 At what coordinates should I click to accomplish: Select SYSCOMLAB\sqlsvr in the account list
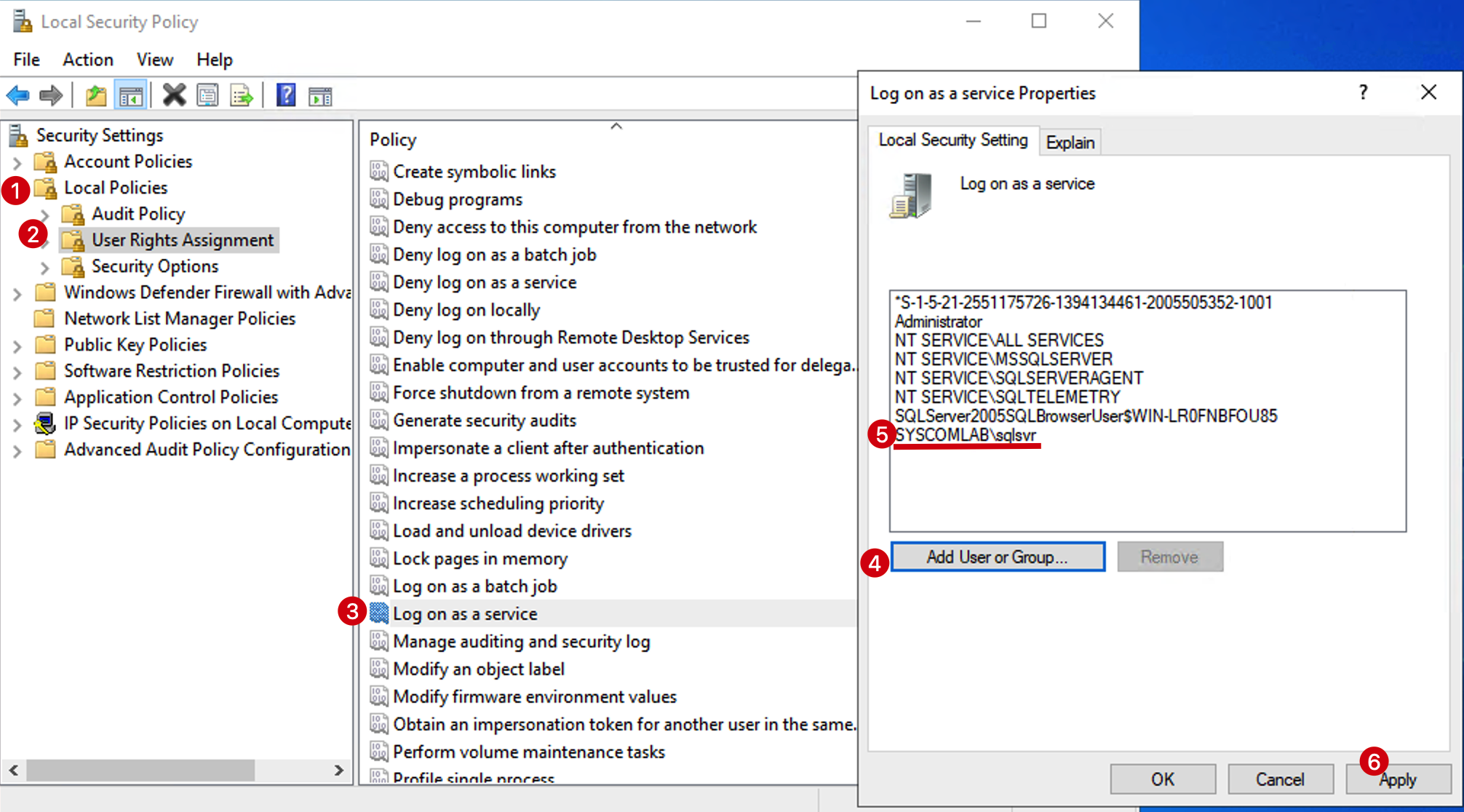click(966, 435)
